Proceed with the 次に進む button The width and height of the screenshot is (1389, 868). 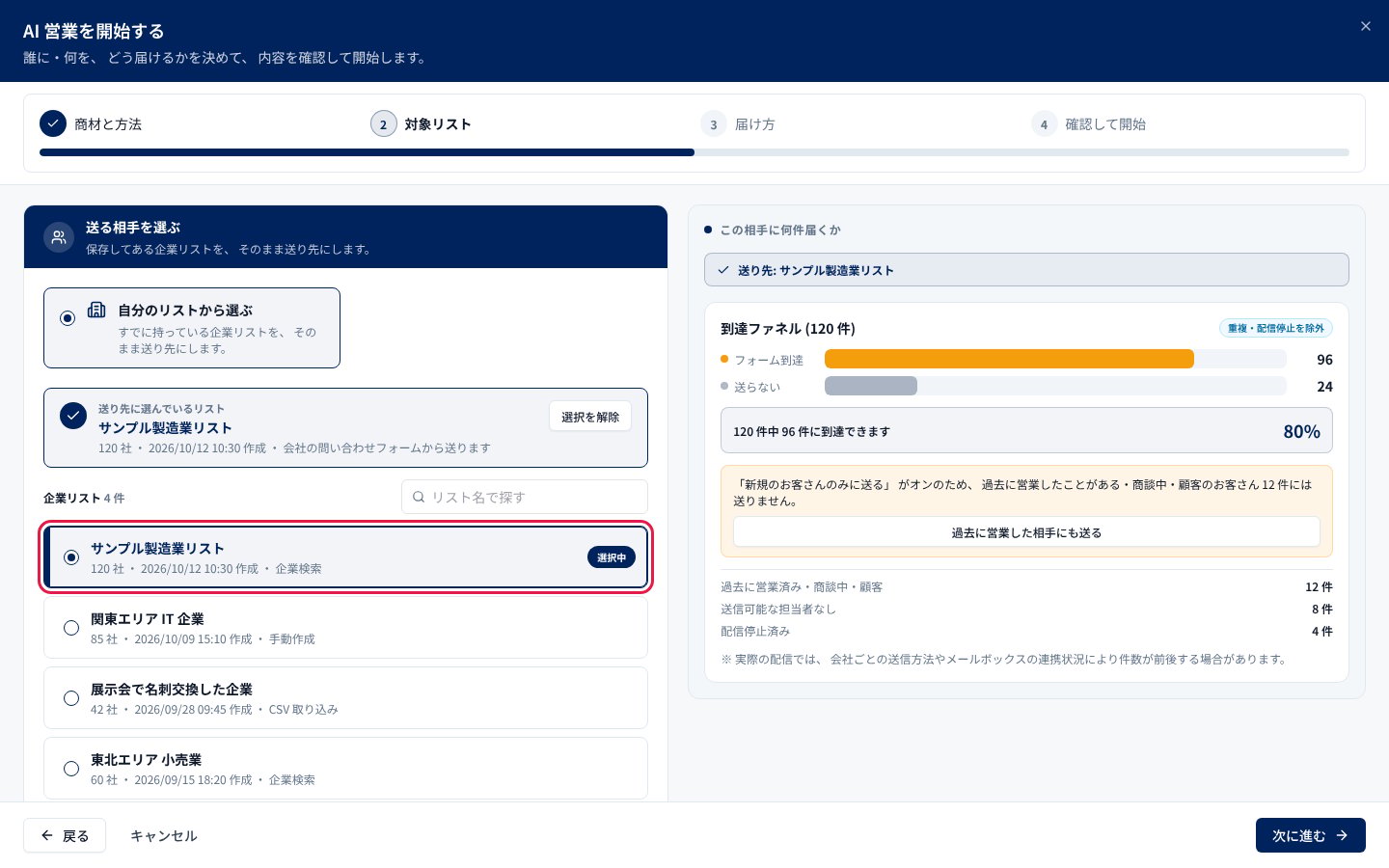(1310, 835)
